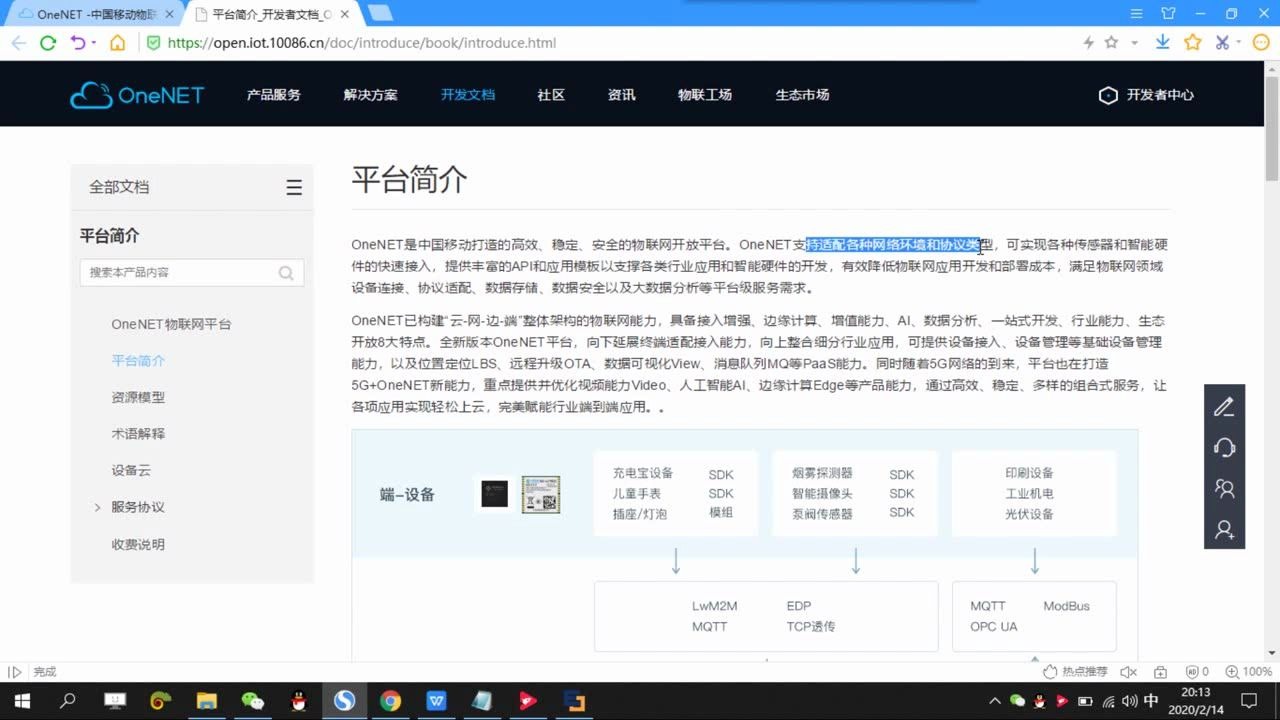Viewport: 1280px width, 720px height.
Task: Open the 解决方案 nav menu
Action: coord(370,95)
